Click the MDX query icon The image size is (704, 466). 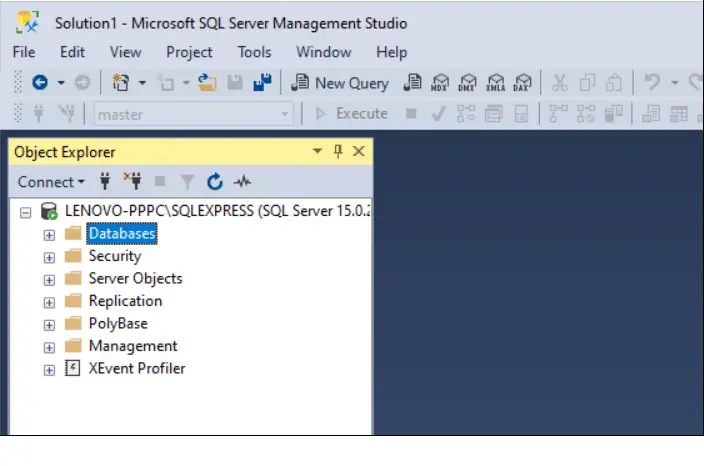click(x=440, y=83)
